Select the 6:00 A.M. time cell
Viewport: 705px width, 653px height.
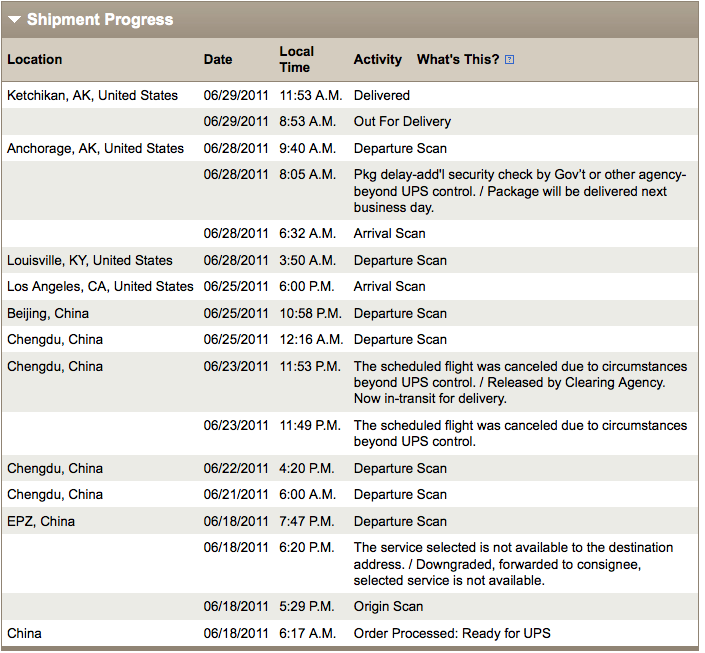pyautogui.click(x=308, y=495)
